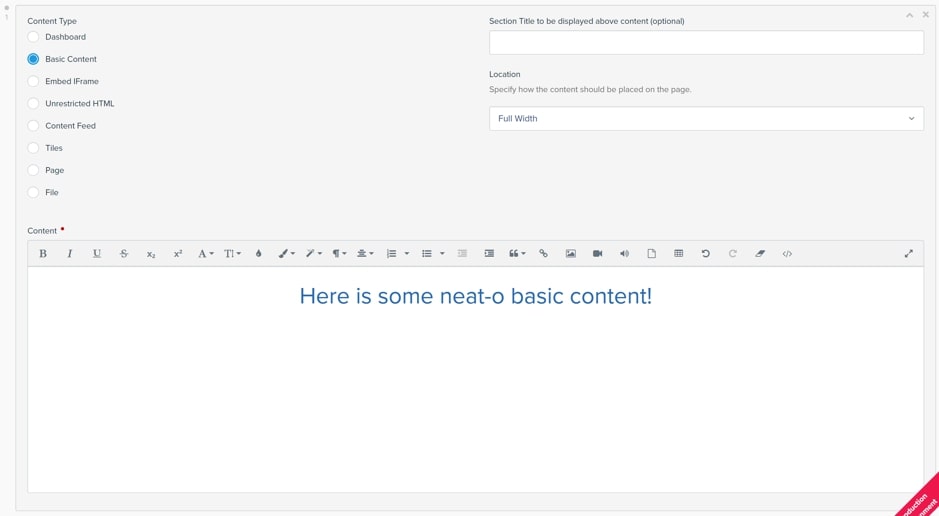
Task: Click the neat-o basic content text
Action: pos(475,296)
